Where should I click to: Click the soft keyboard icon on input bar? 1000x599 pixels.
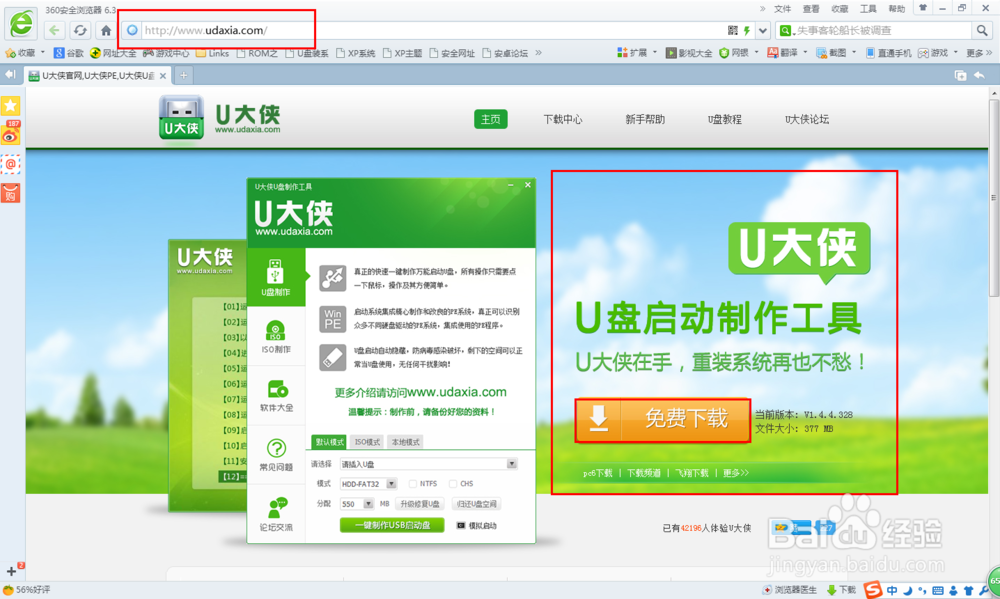tap(938, 591)
